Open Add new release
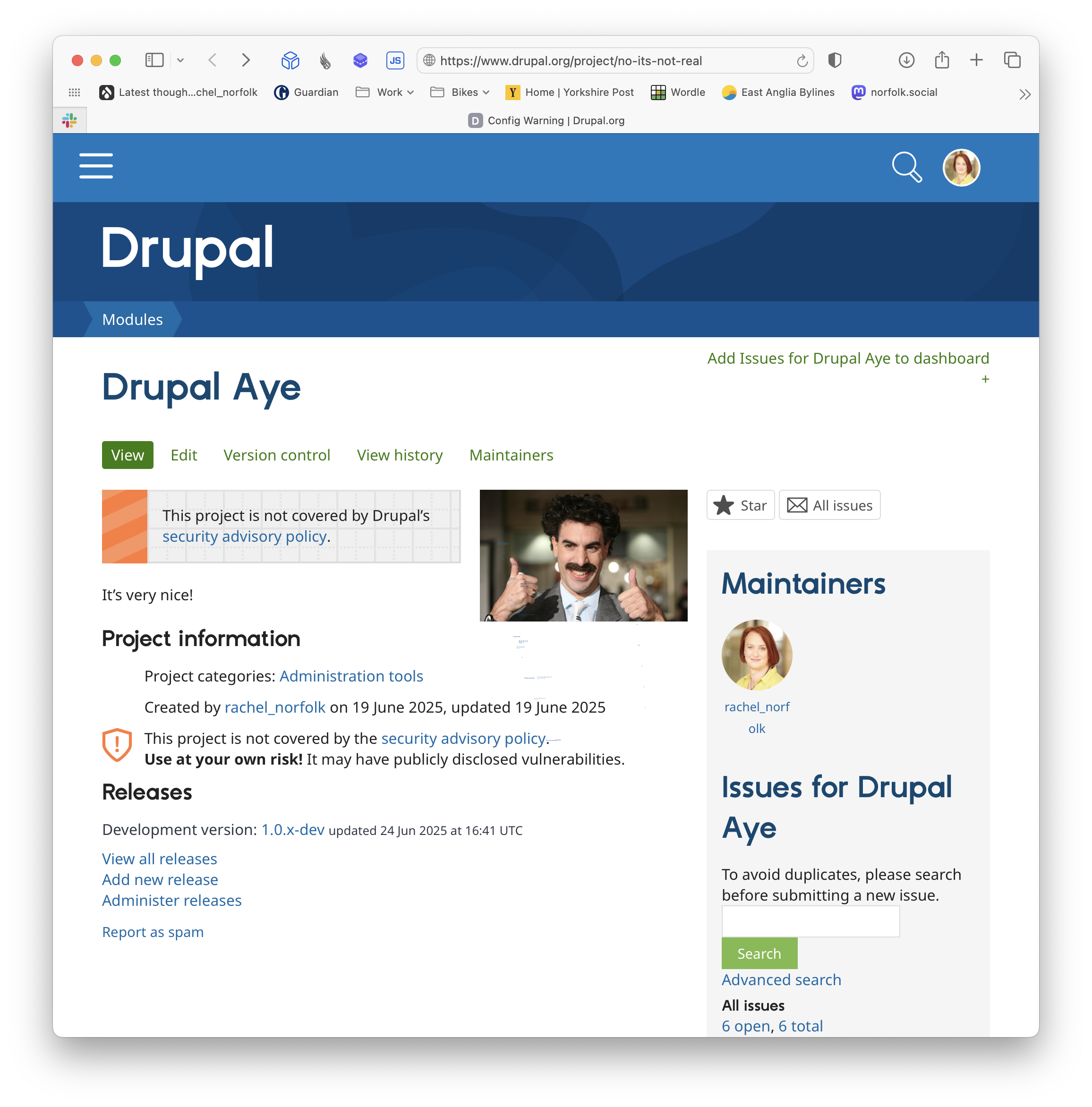1092x1107 pixels. coord(160,879)
